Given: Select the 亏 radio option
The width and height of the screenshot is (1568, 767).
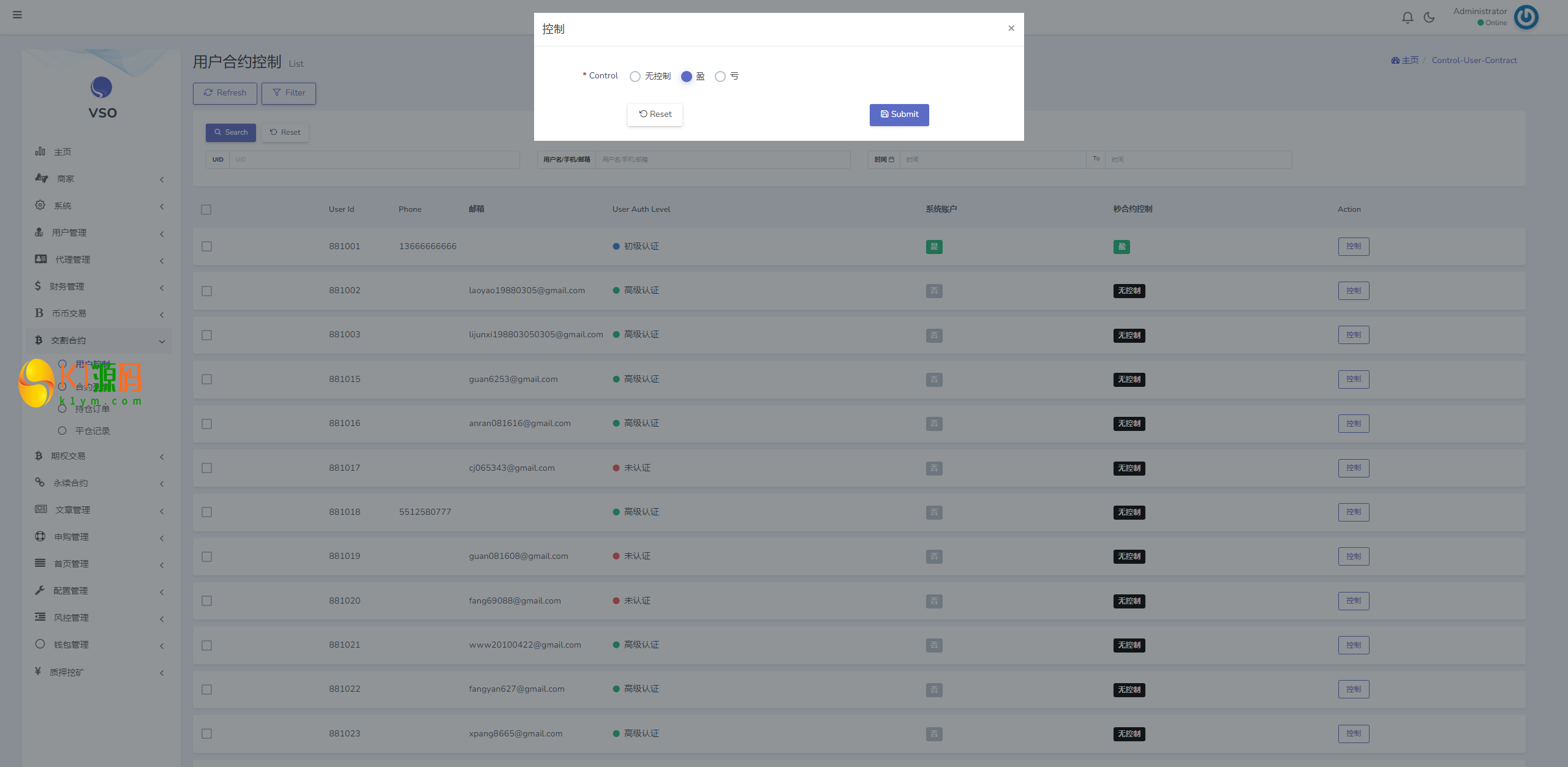Looking at the screenshot, I should coord(720,77).
